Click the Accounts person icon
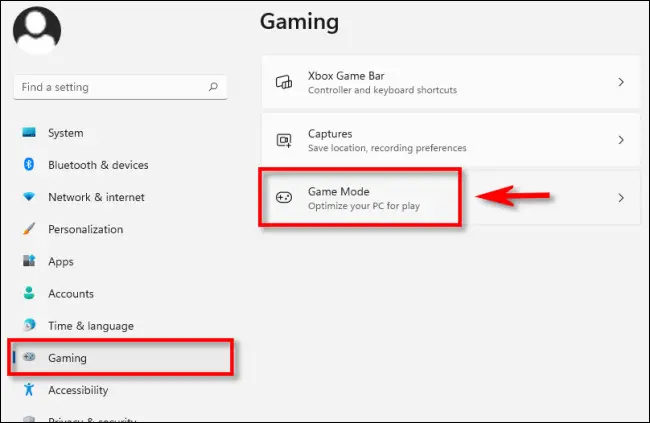Image resolution: width=650 pixels, height=423 pixels. [x=29, y=294]
